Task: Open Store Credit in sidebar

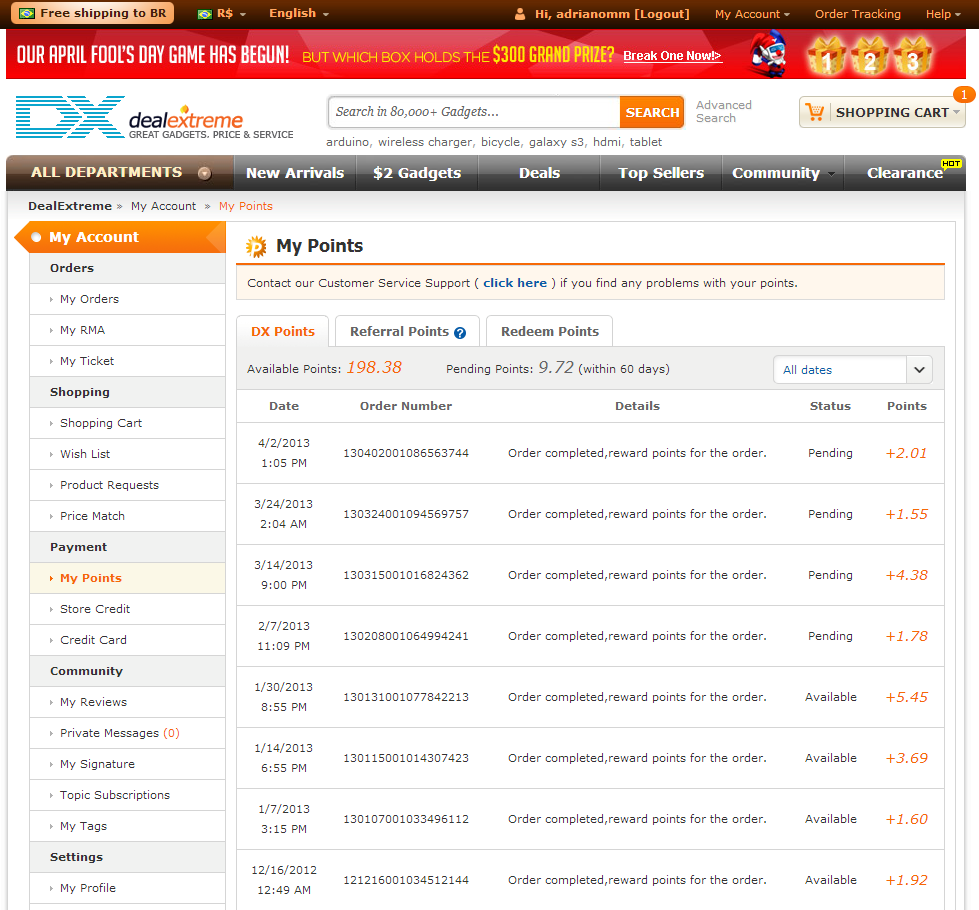Action: (x=127, y=609)
